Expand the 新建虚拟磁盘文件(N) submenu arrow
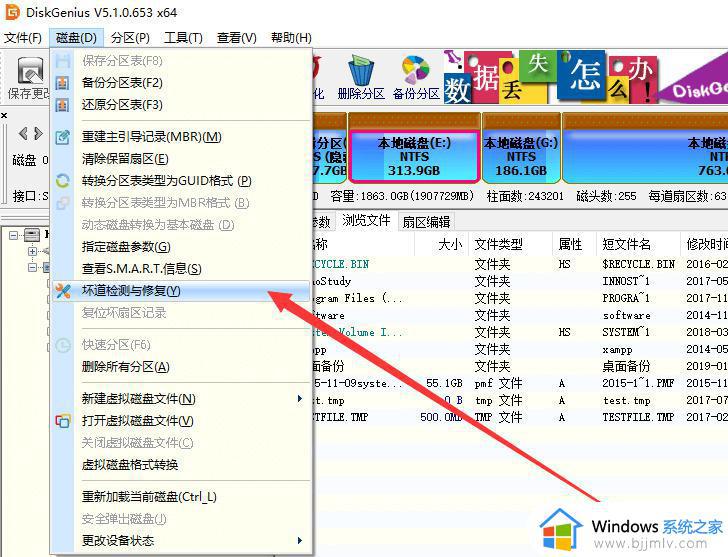 pos(299,399)
